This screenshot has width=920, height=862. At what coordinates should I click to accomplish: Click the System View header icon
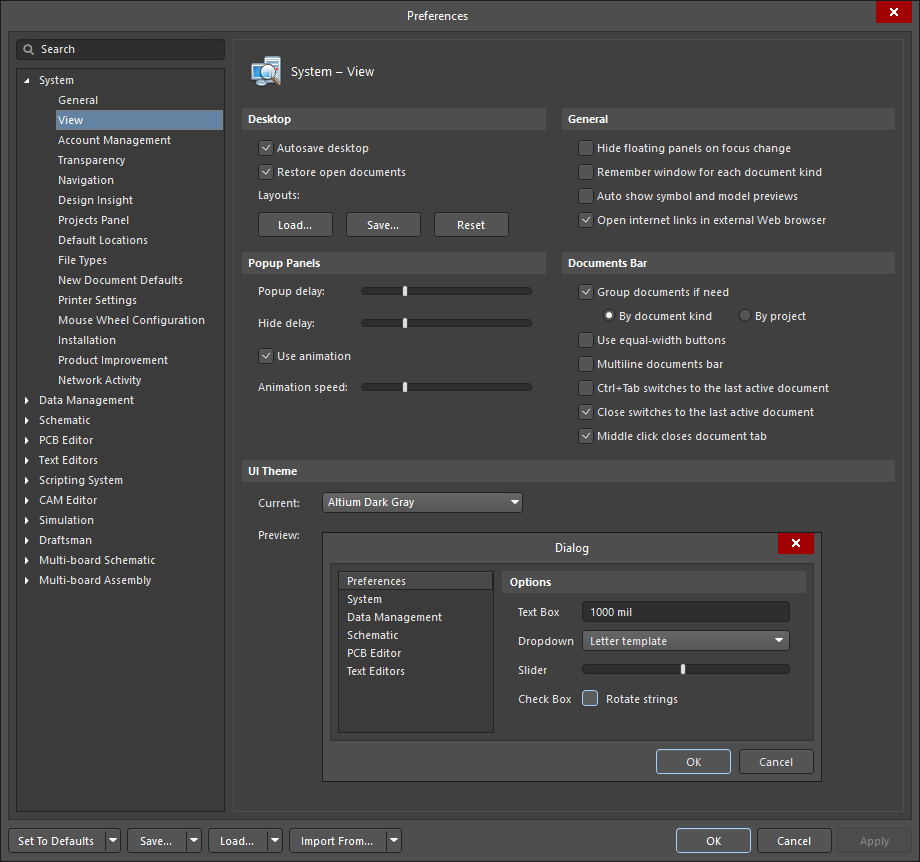pos(266,72)
